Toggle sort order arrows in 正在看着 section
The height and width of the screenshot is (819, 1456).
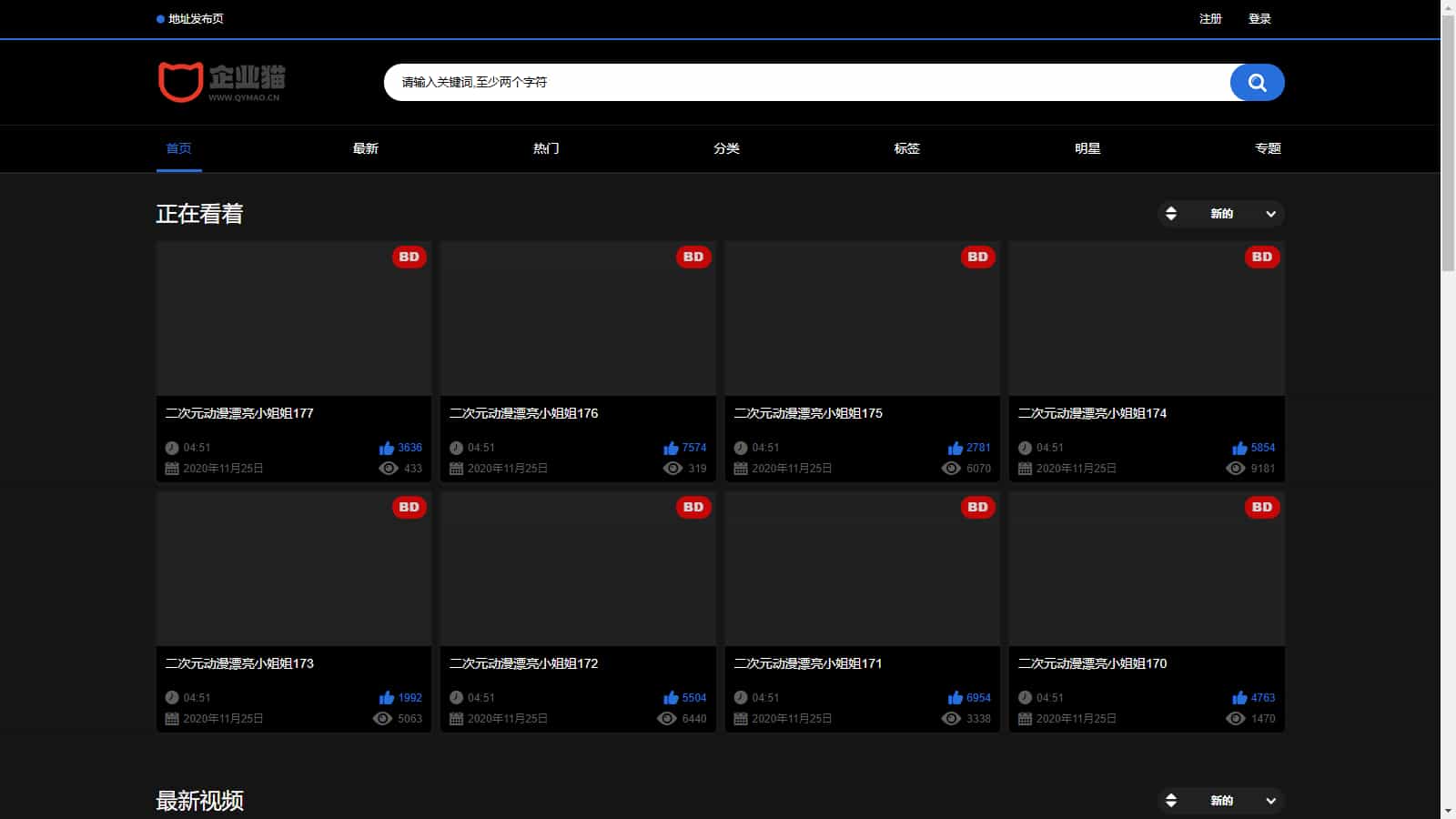pyautogui.click(x=1171, y=214)
